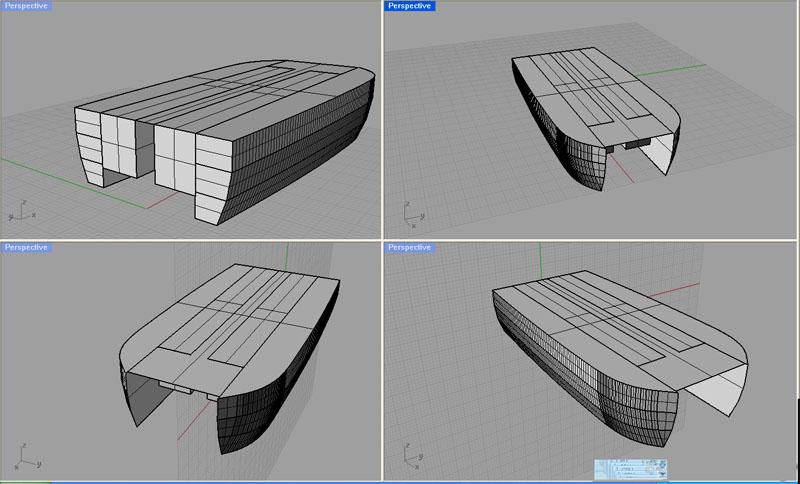Viewport: 800px width, 484px height.
Task: Click the top-left viewport's Perspective title label
Action: point(25,6)
